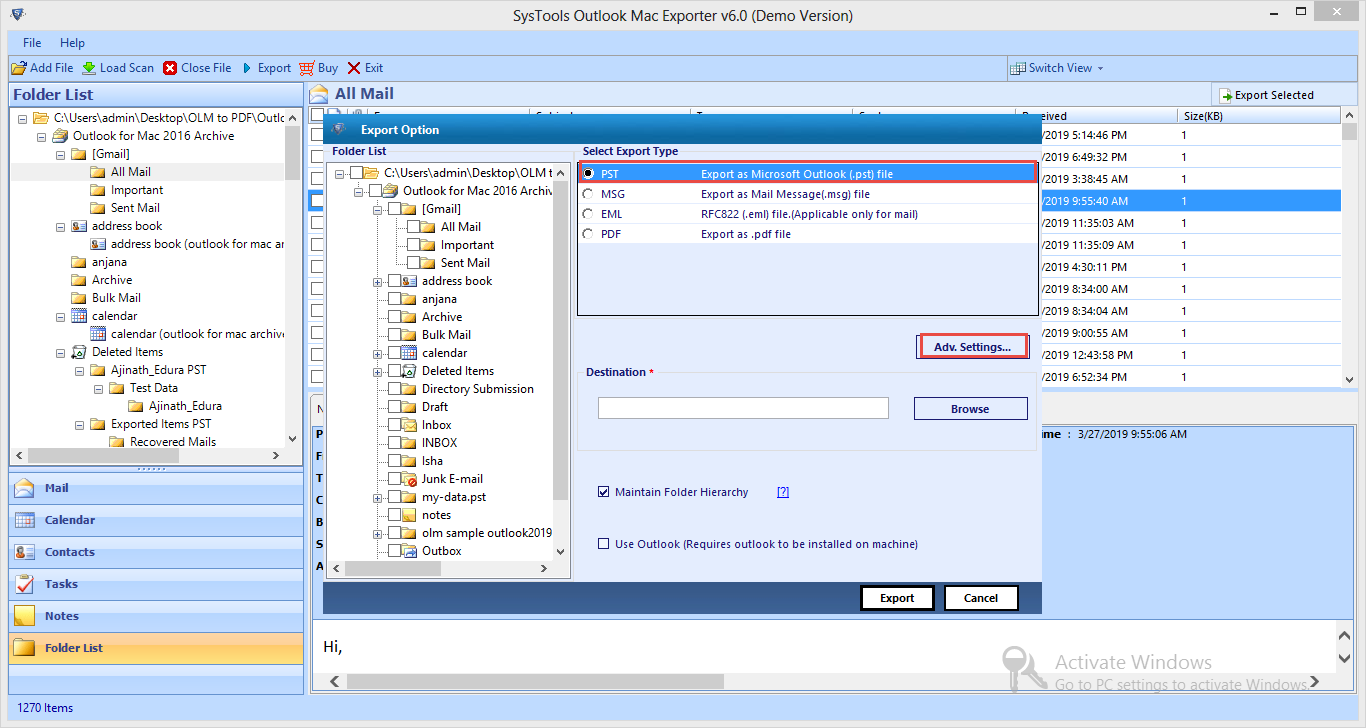Open the Calendar navigation pane icon

pos(25,520)
